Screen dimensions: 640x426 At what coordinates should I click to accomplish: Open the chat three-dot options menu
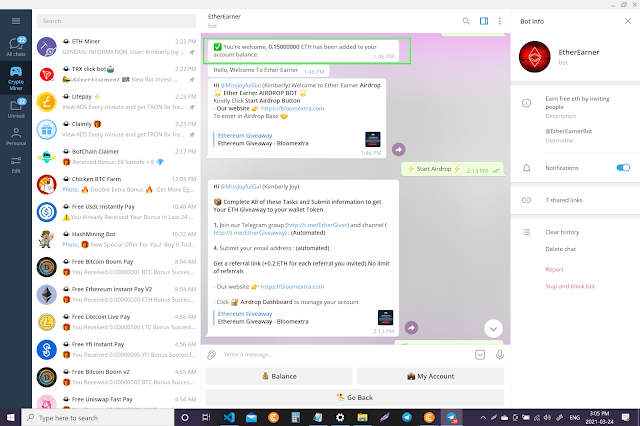click(x=500, y=21)
